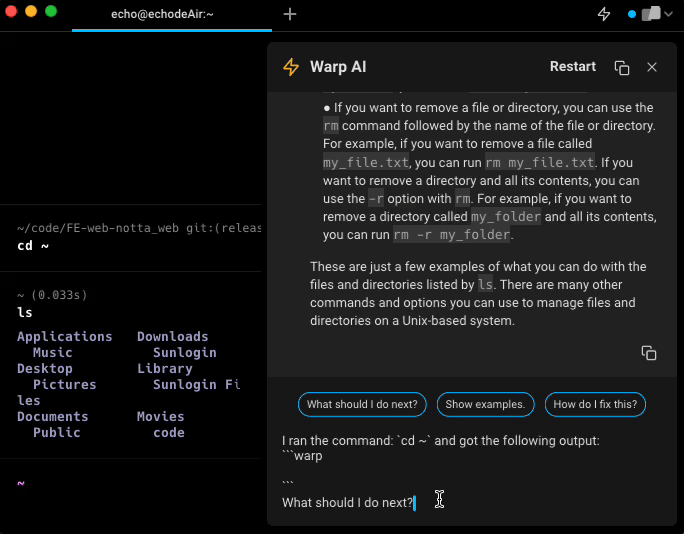The height and width of the screenshot is (534, 684).
Task: Click the Desktop directory in ls output
Action: 44,369
